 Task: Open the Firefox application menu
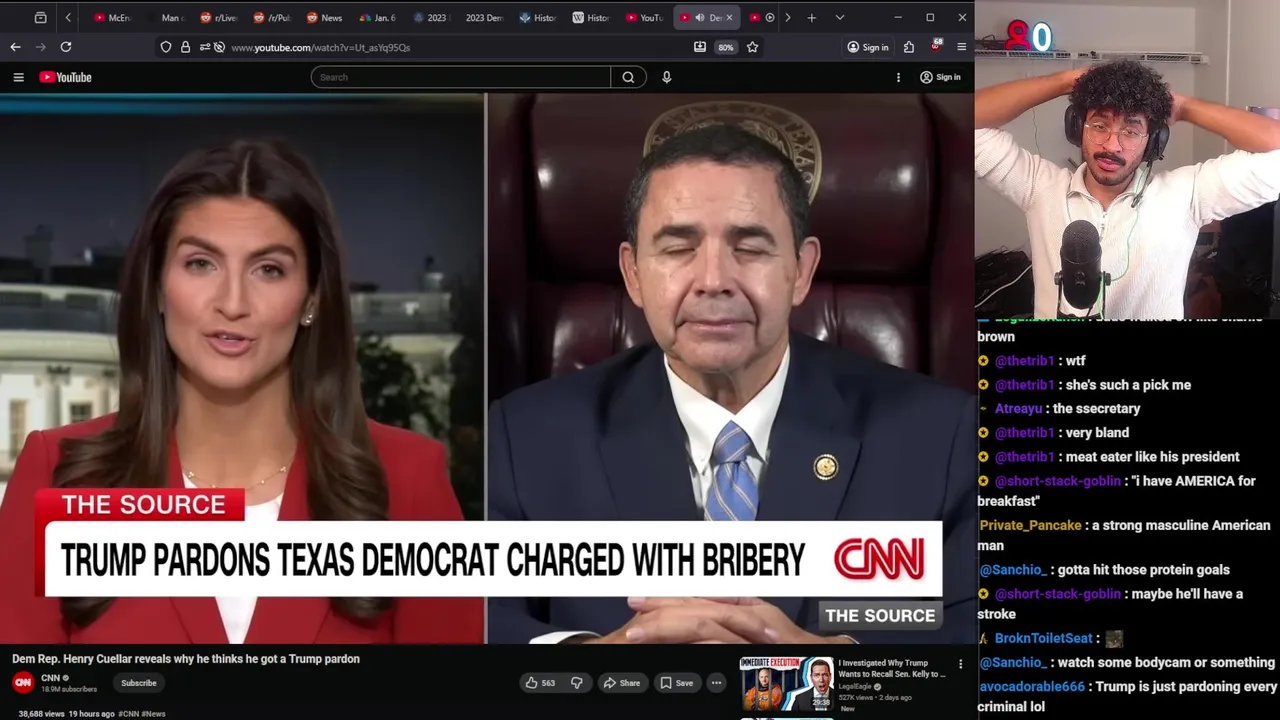click(962, 47)
